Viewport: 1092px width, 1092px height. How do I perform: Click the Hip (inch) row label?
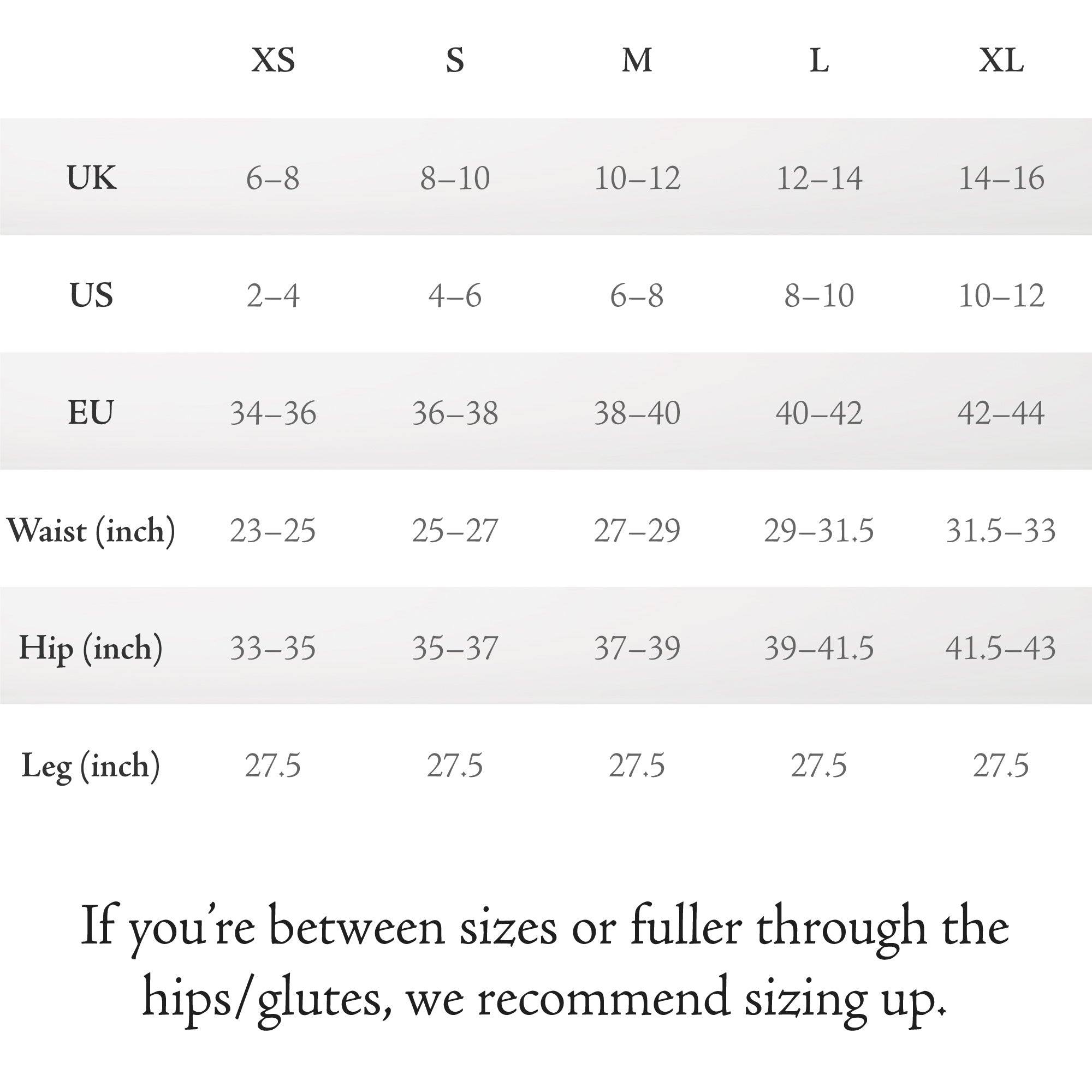click(91, 648)
